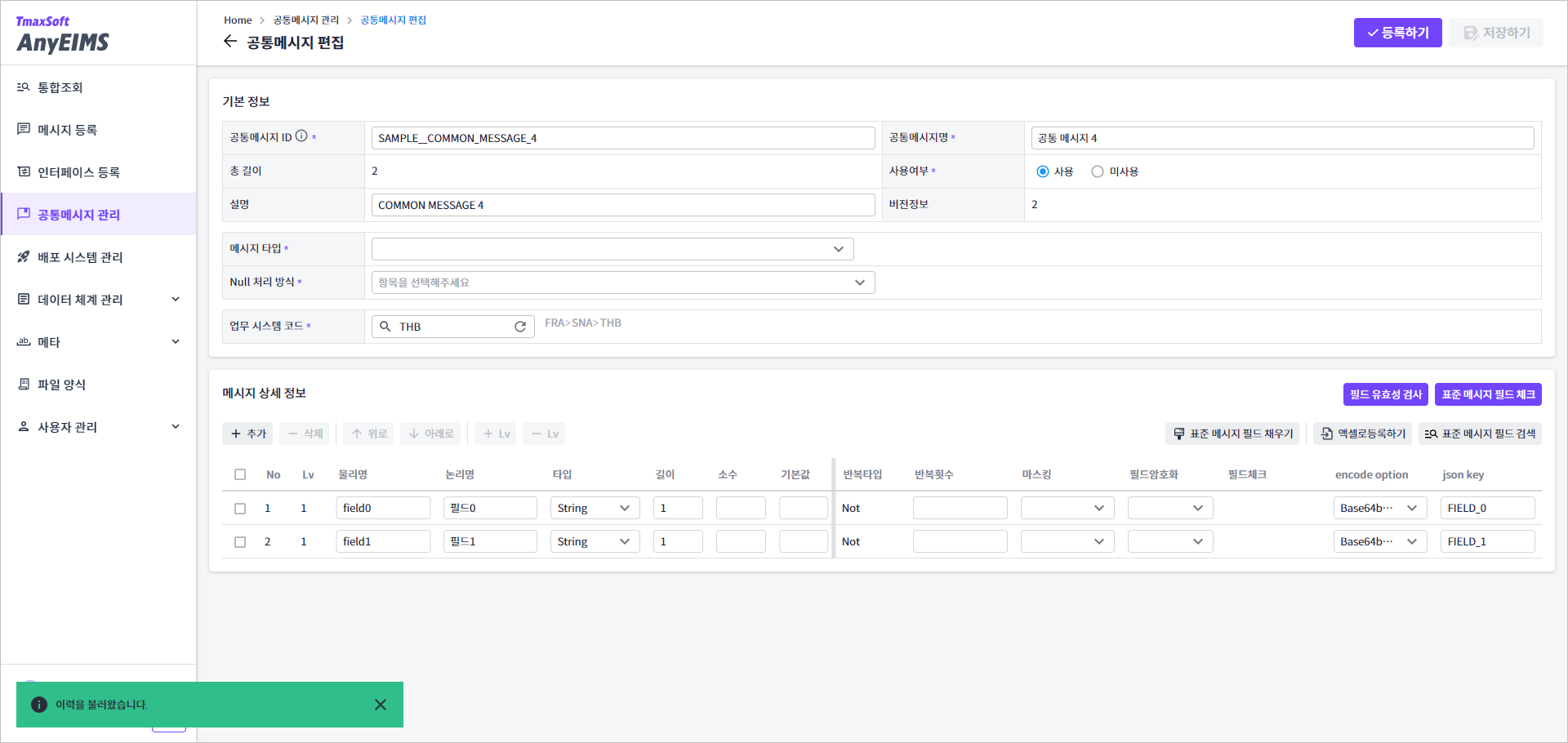Click the 아래로 move-down button
This screenshot has width=1568, height=743.
tap(430, 434)
